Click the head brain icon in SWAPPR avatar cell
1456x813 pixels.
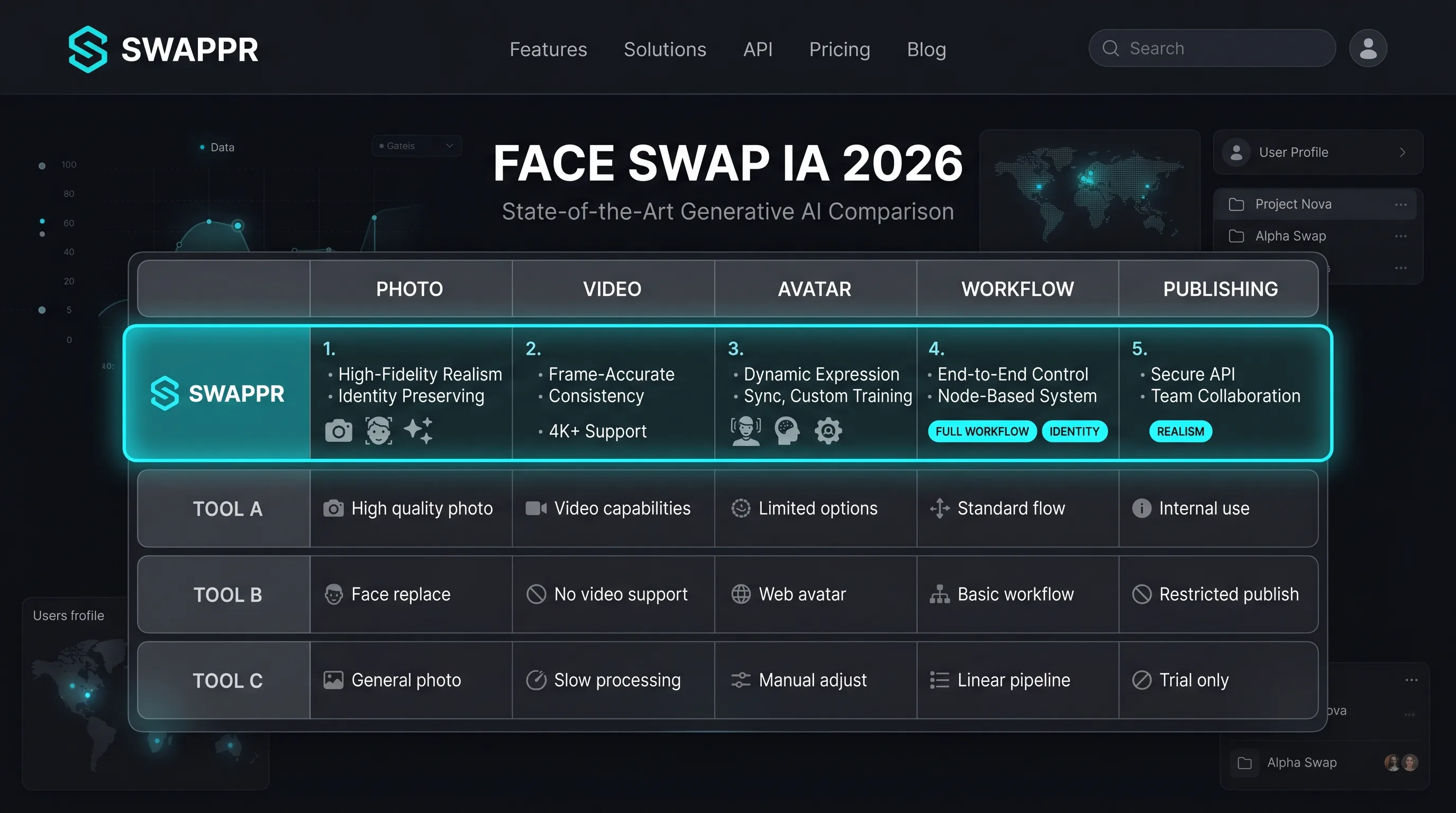(787, 431)
